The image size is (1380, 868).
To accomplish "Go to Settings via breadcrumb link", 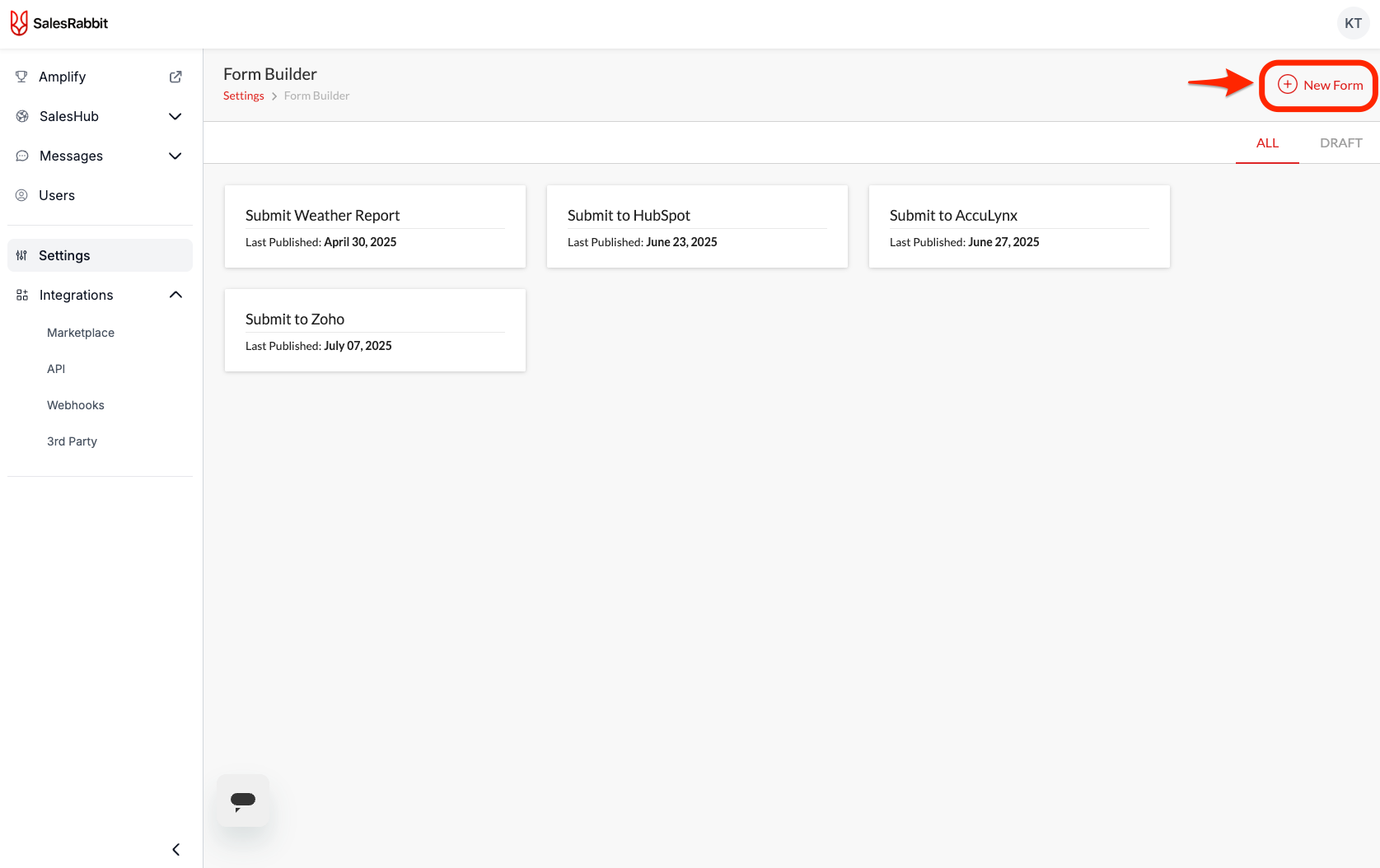I will point(244,96).
